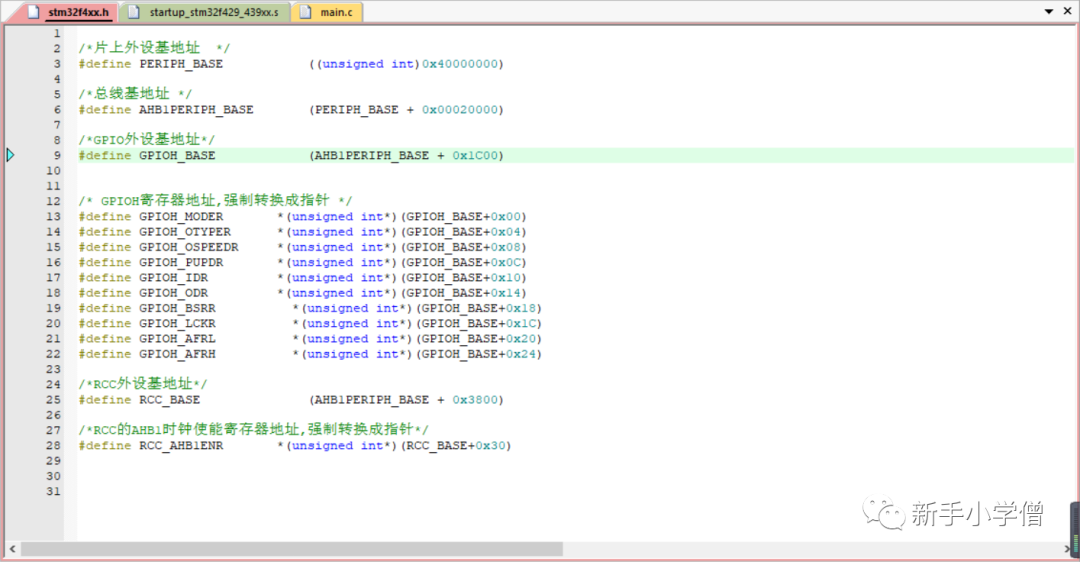Screen dimensions: 1080x562
Task: Click (RCC_BASE+0x30) expression
Action: pyautogui.click(x=456, y=446)
